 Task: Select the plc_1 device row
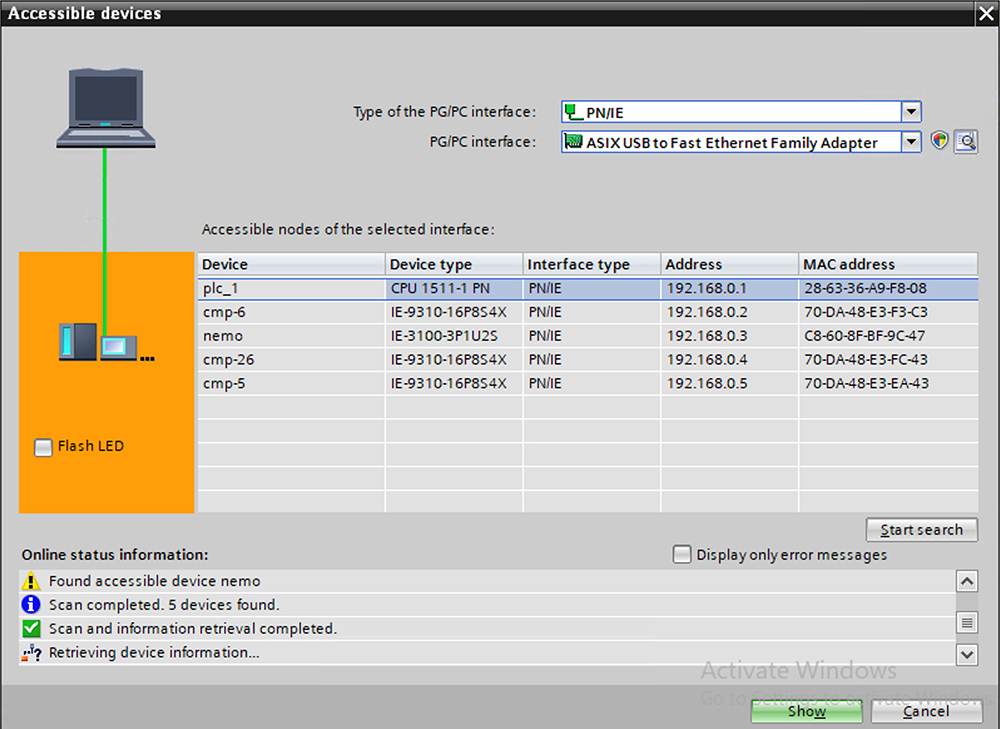coord(587,288)
